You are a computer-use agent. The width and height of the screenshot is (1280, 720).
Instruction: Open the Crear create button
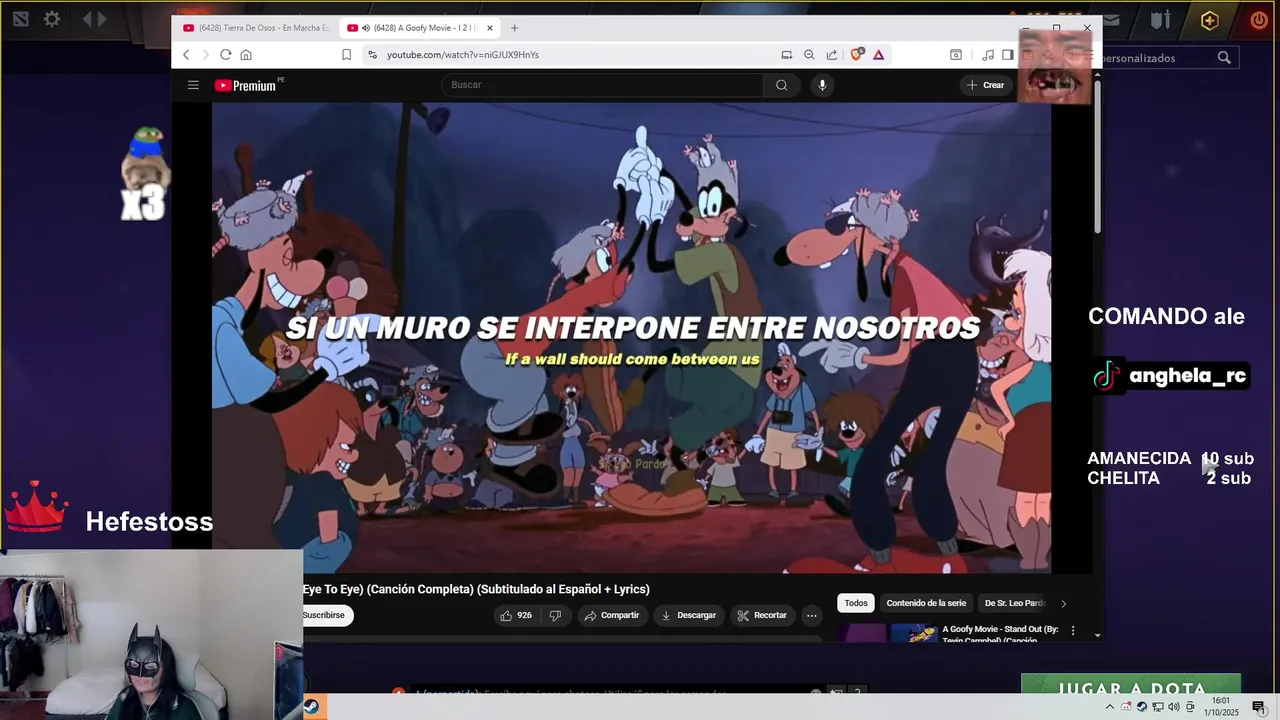[x=985, y=85]
